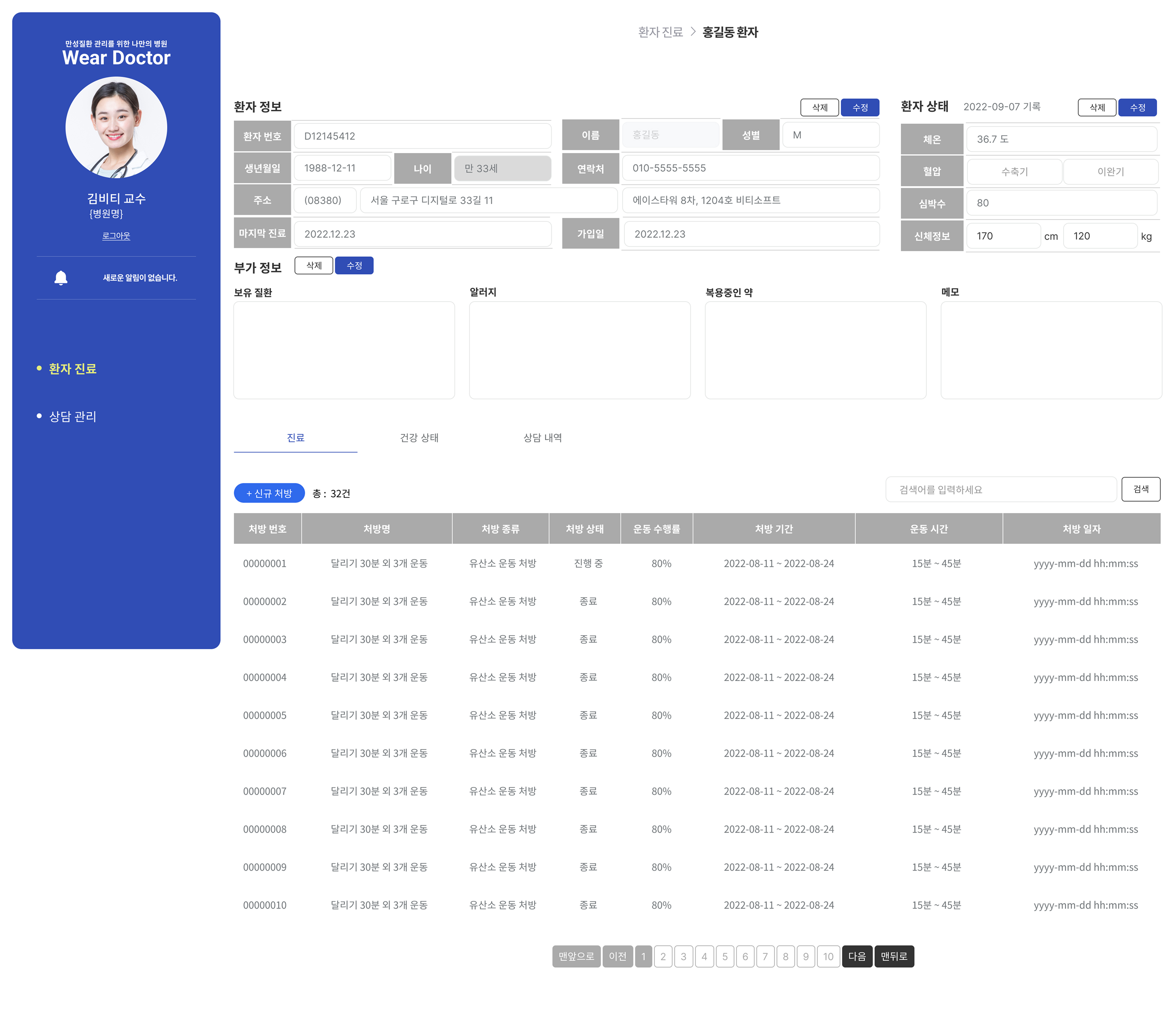Click the 다음 pagination button
Screen dimensions: 1176x1016
857,956
